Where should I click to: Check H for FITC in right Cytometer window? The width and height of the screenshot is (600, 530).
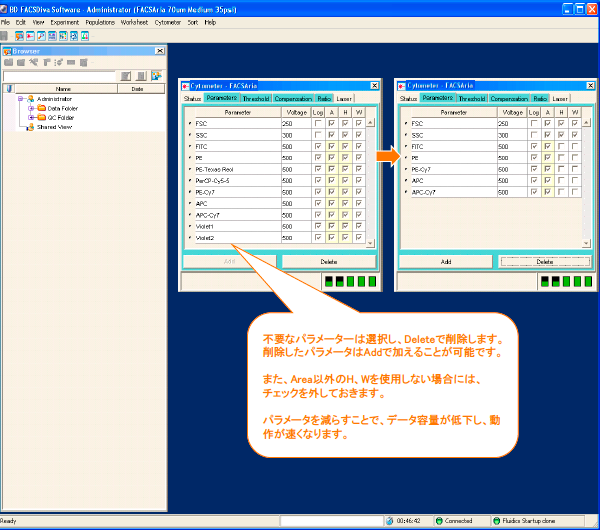561,146
